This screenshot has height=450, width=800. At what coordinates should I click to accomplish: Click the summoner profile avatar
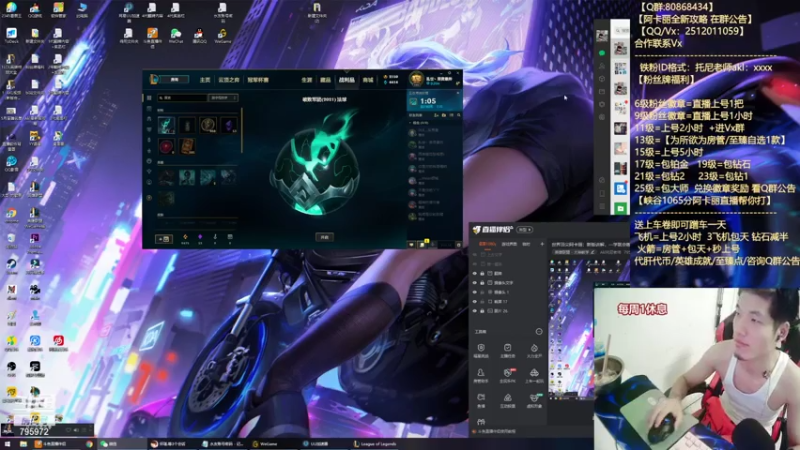coord(417,79)
